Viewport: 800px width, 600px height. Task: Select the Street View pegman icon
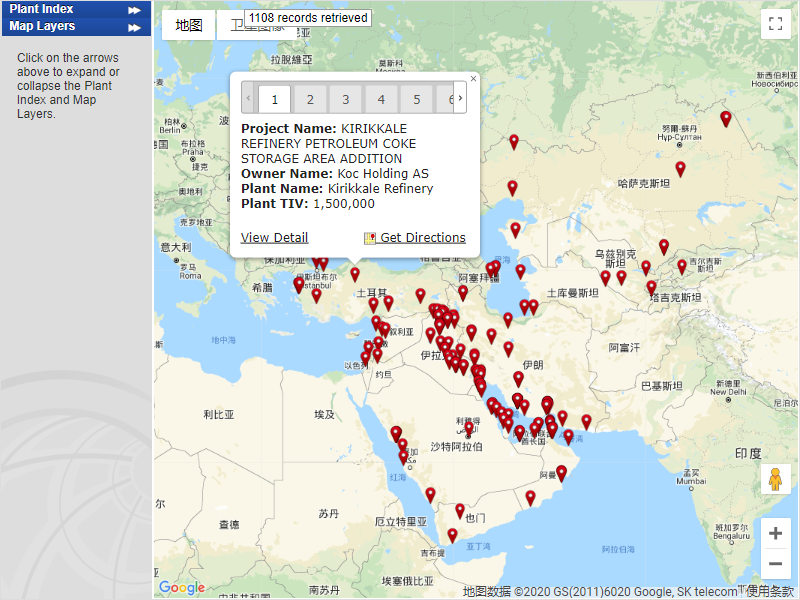click(775, 480)
